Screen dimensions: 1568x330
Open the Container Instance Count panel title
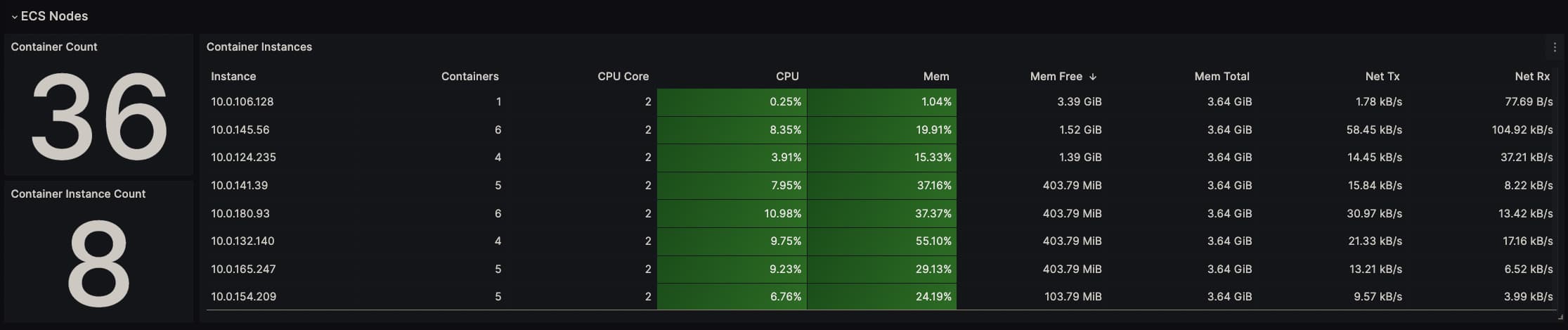click(x=78, y=193)
